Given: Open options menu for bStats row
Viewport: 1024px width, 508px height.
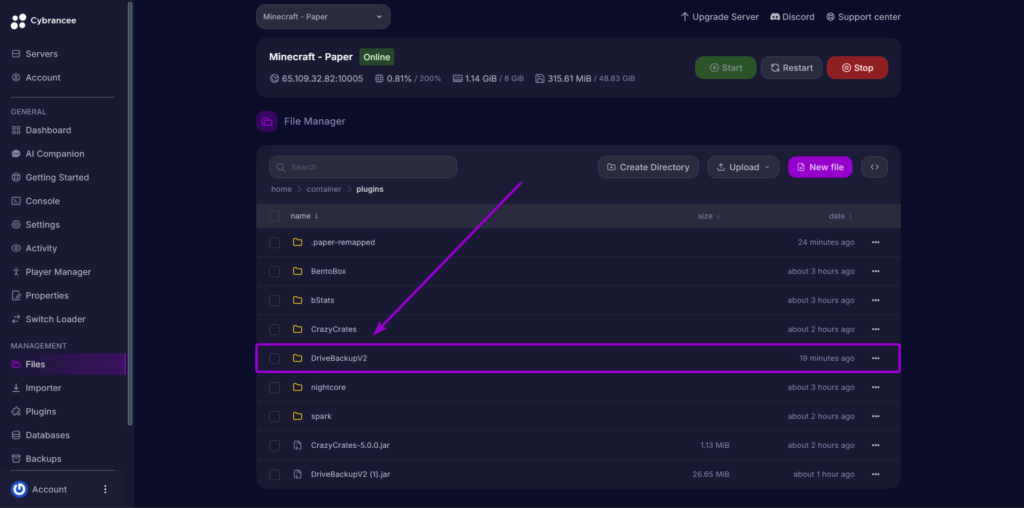Looking at the screenshot, I should coord(875,300).
